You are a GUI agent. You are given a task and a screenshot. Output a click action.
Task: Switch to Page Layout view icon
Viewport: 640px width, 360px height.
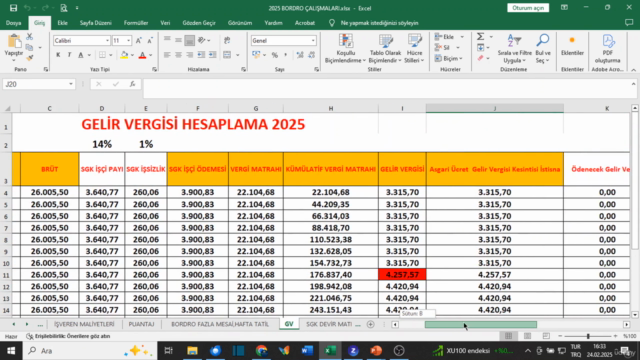coord(527,336)
